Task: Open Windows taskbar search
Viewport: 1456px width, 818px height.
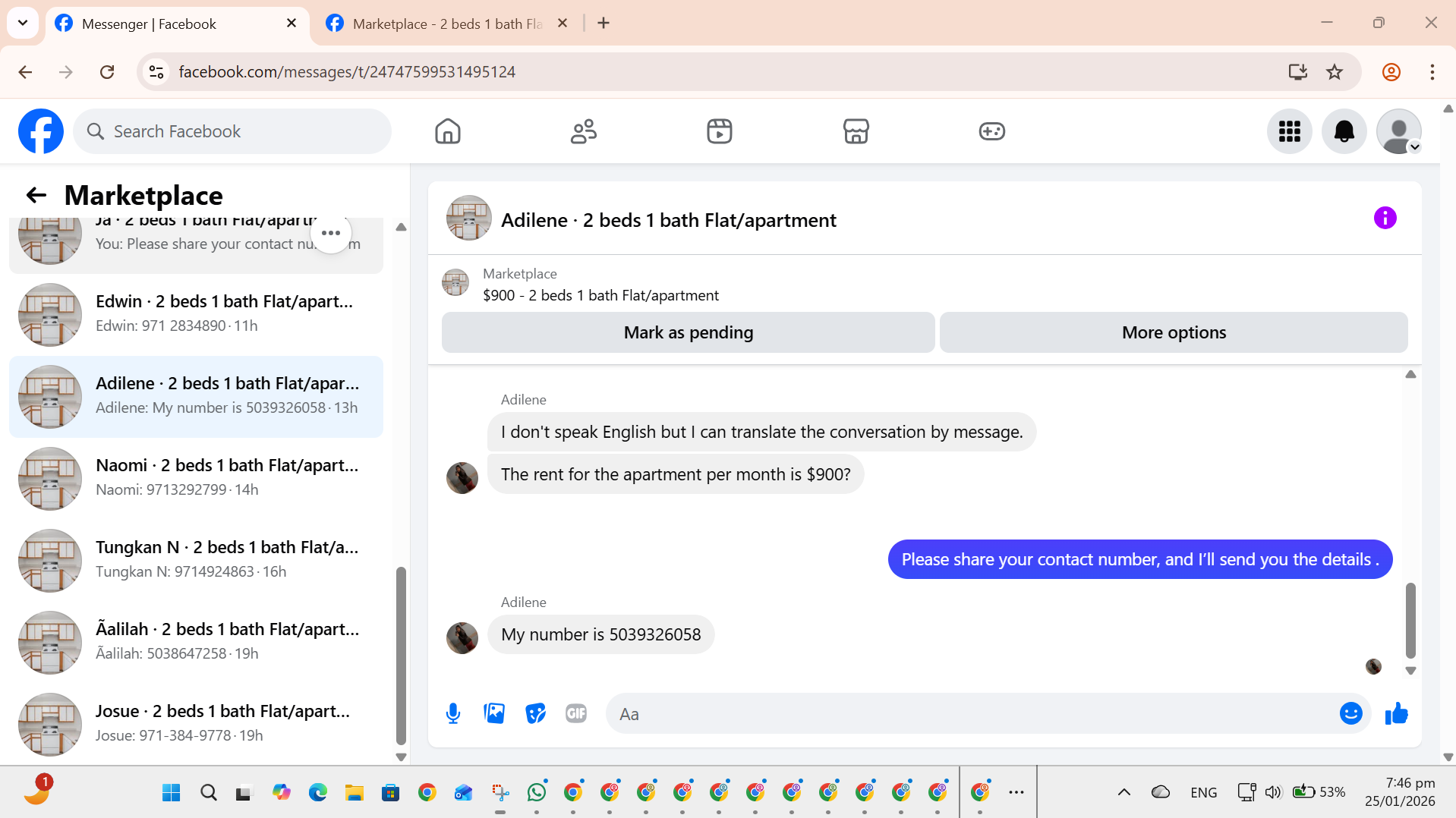Action: (x=208, y=793)
